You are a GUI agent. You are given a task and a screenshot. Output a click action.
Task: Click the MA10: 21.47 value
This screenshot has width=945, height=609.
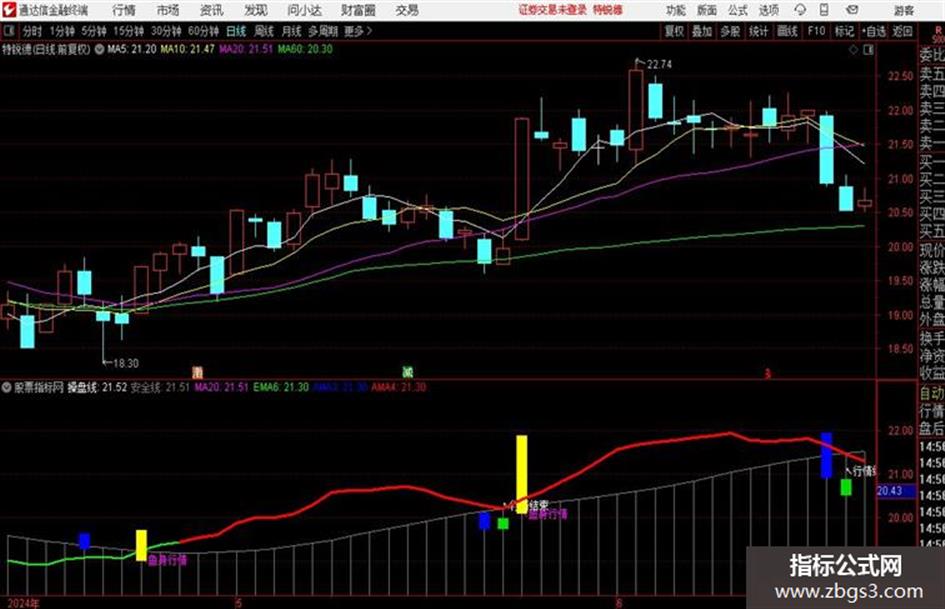[x=187, y=49]
